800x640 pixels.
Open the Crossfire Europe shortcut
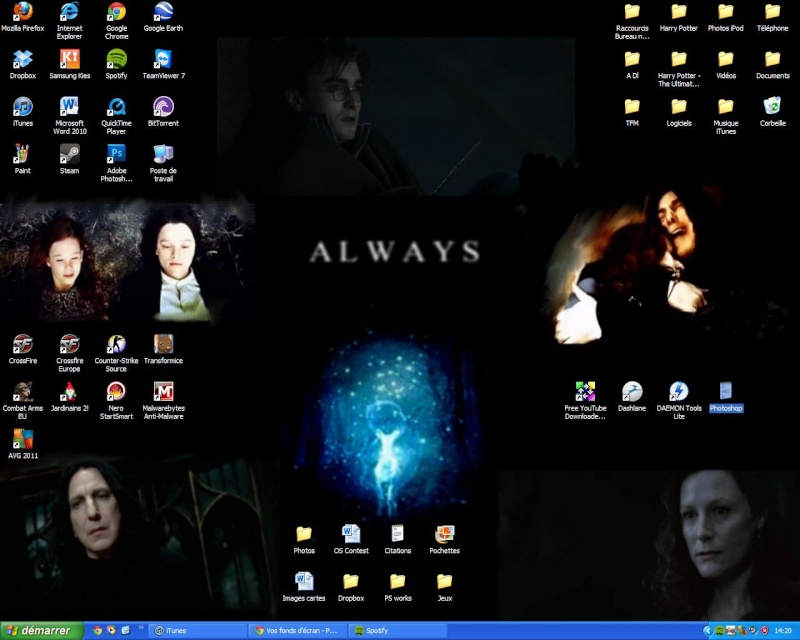click(69, 353)
